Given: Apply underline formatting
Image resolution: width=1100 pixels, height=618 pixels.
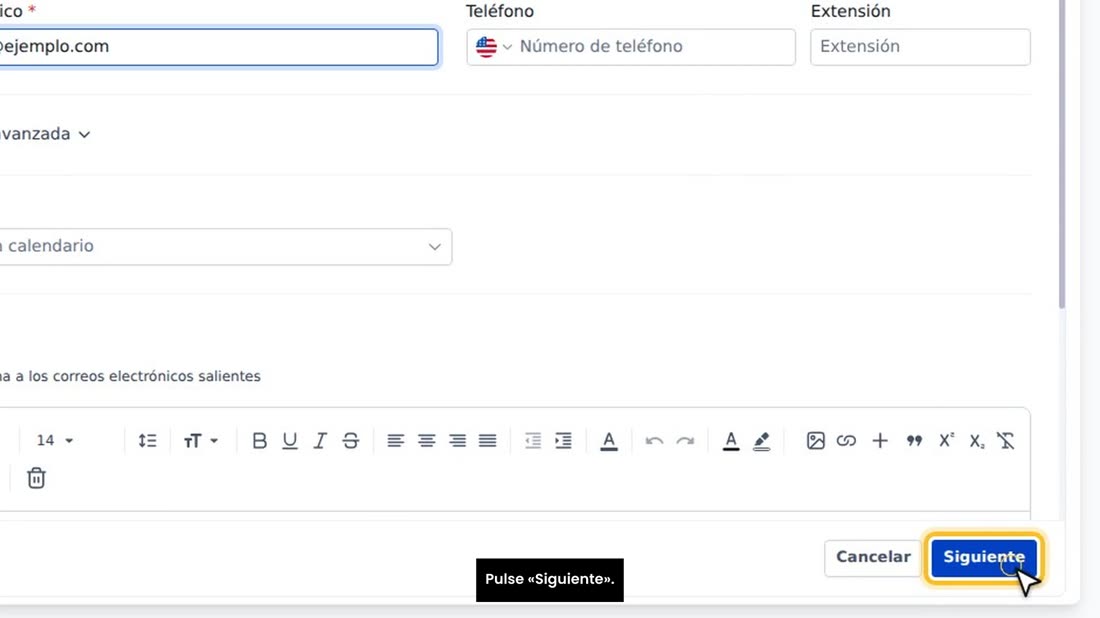Looking at the screenshot, I should 290,441.
